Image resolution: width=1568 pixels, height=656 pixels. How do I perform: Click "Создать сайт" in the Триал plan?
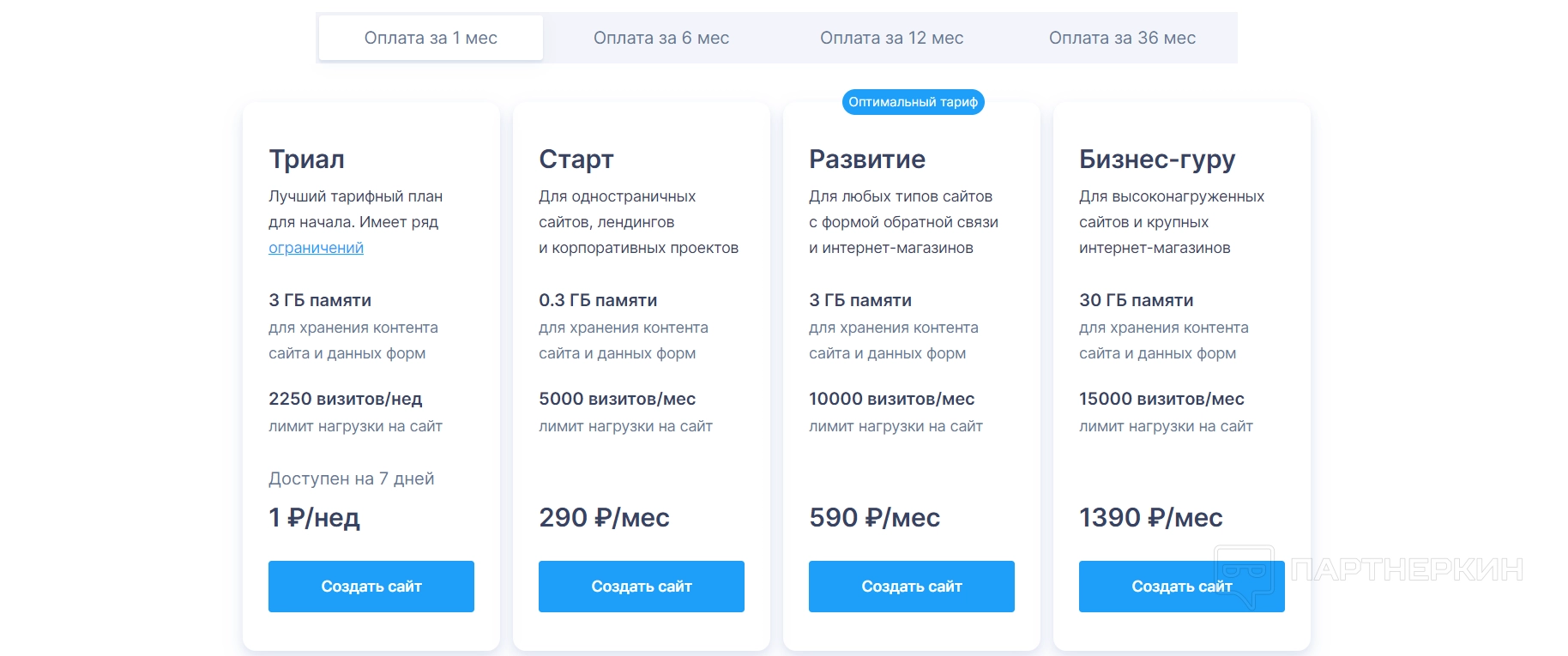point(371,587)
